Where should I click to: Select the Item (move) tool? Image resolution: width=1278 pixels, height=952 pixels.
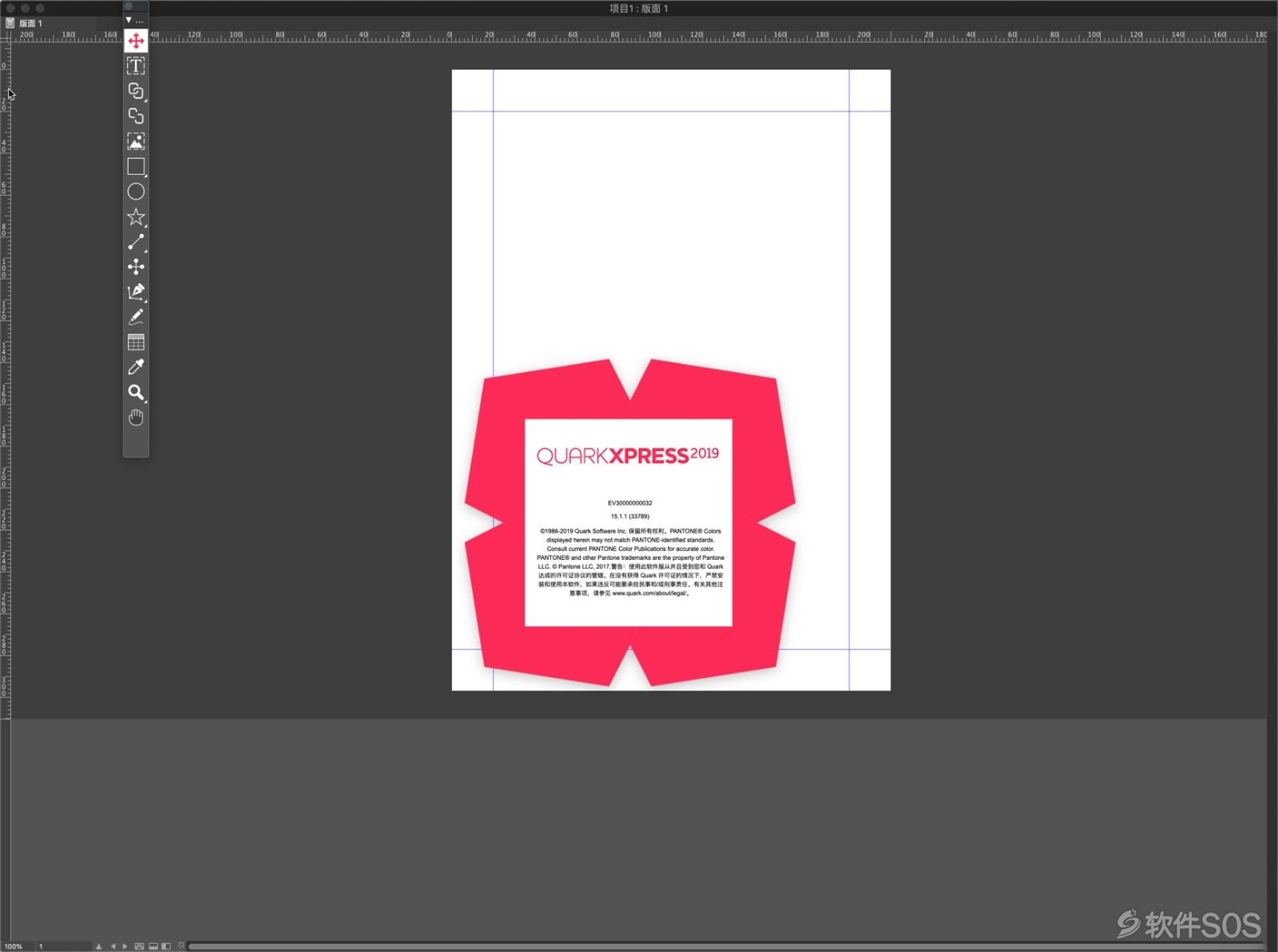pos(136,41)
